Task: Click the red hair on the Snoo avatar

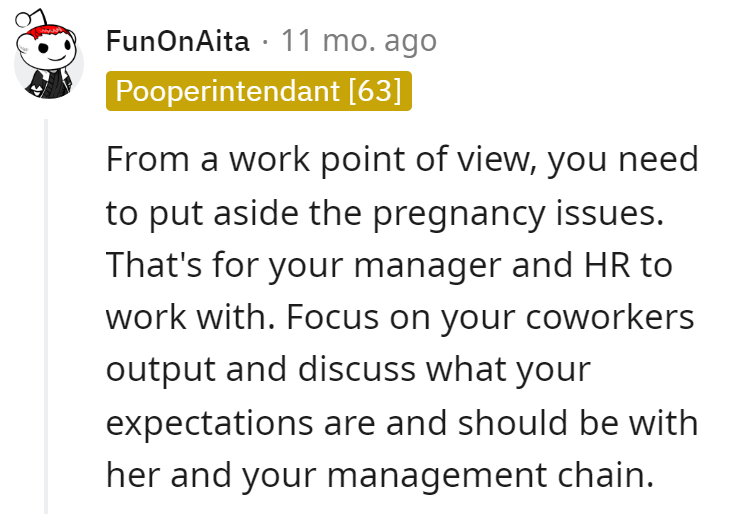Action: (51, 34)
